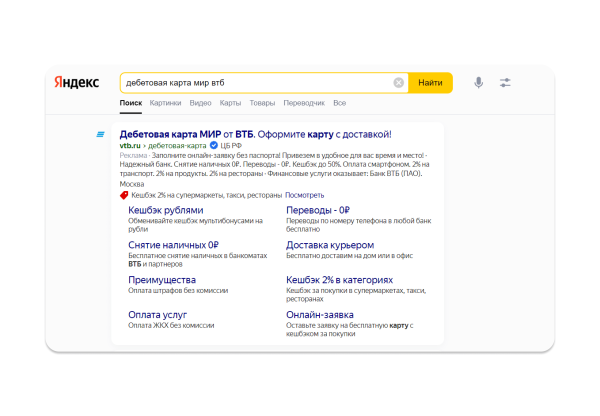Click the Москва location text

click(x=132, y=184)
